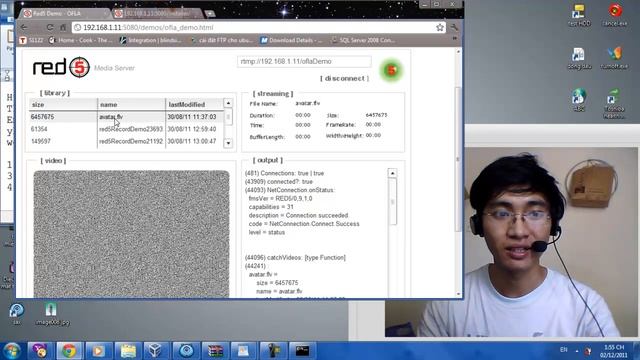Click the EN language indicator in the tray
640x360 pixels.
tap(564, 350)
